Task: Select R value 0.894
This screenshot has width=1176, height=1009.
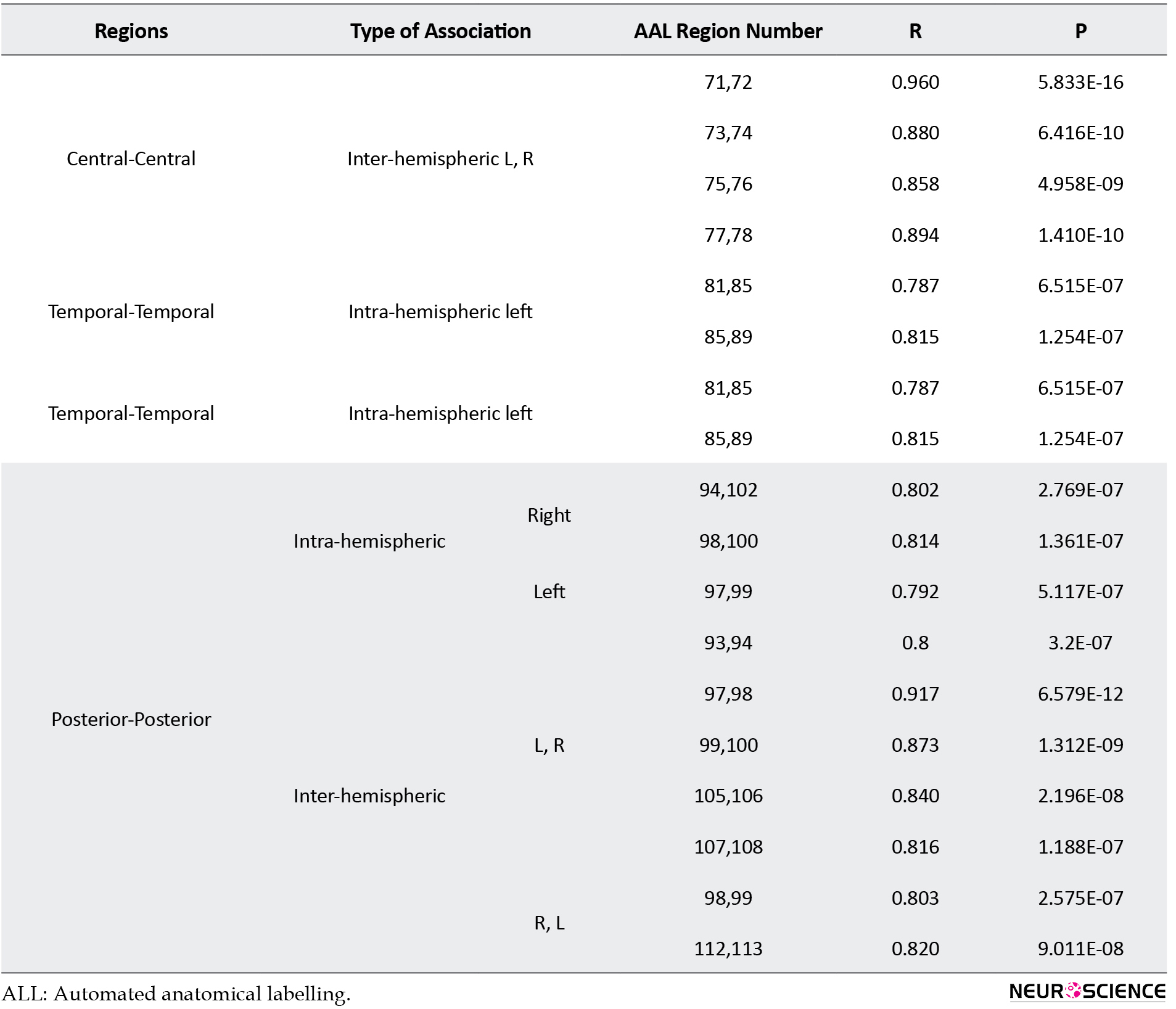Action: (x=915, y=235)
